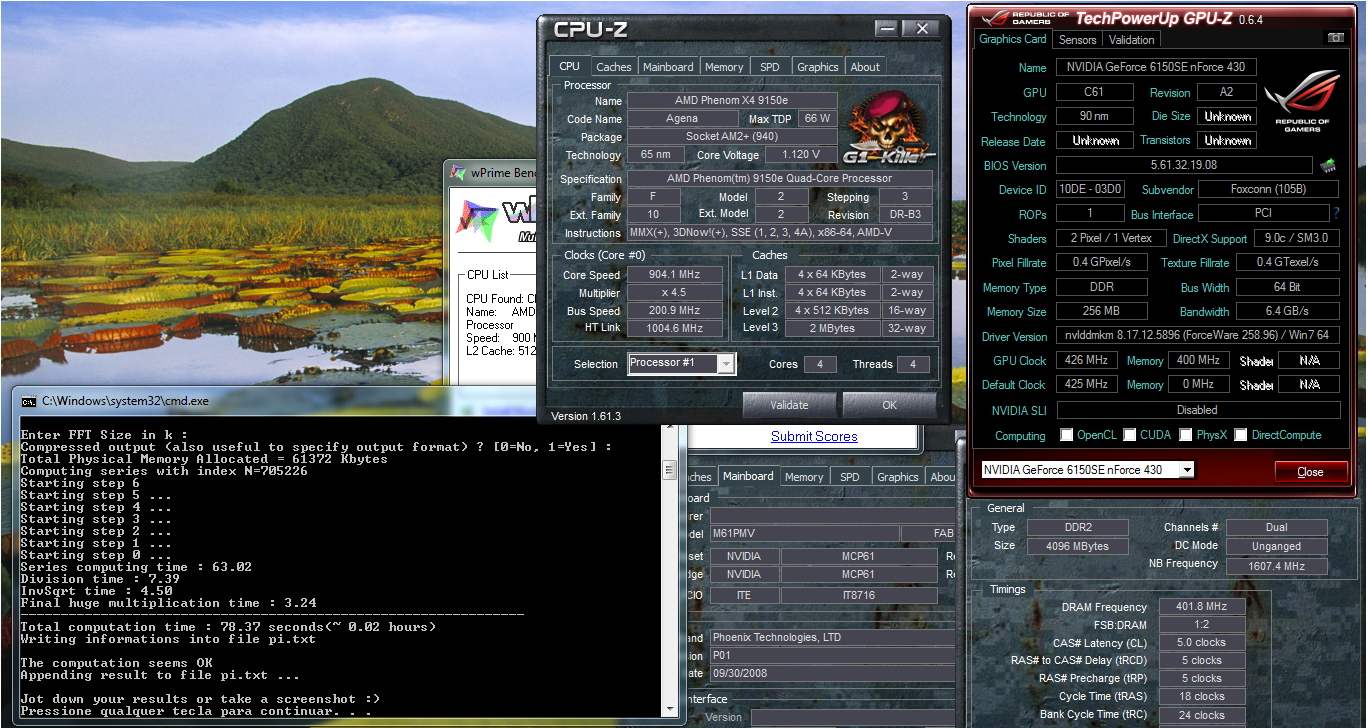Select the Graphics Card tab in GPU-Z
The width and height of the screenshot is (1368, 728).
tap(1012, 39)
